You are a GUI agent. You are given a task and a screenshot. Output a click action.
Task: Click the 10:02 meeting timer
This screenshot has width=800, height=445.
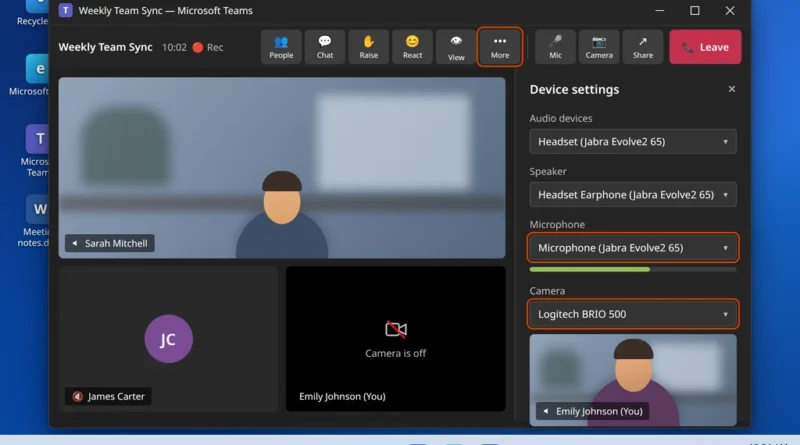coord(174,47)
